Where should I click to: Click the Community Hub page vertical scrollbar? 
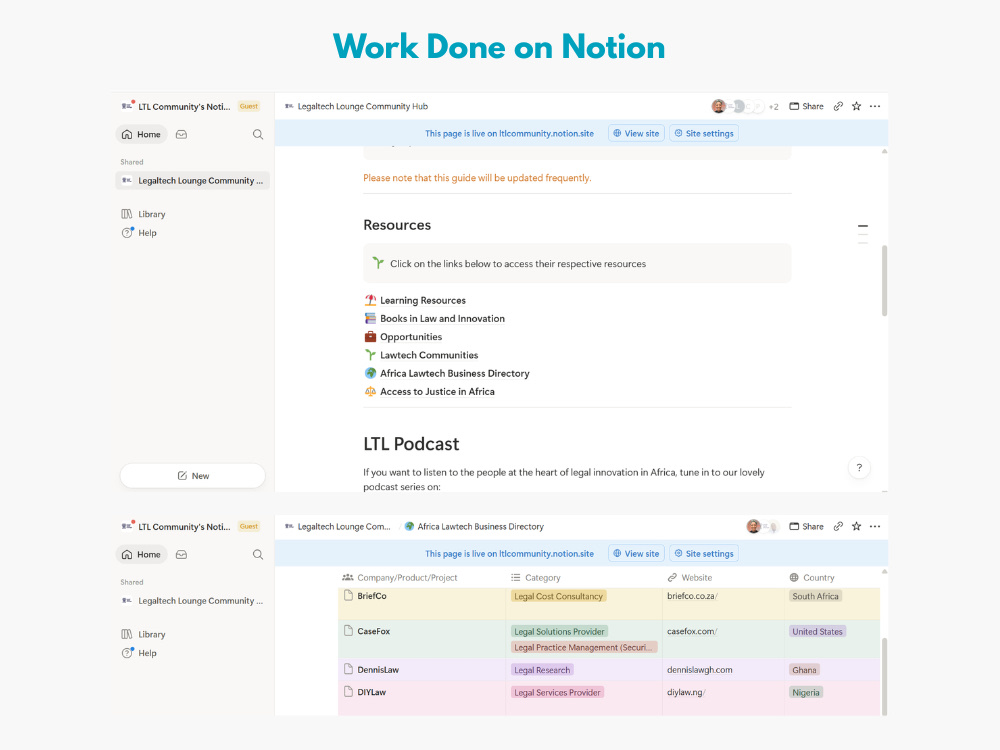pyautogui.click(x=885, y=281)
